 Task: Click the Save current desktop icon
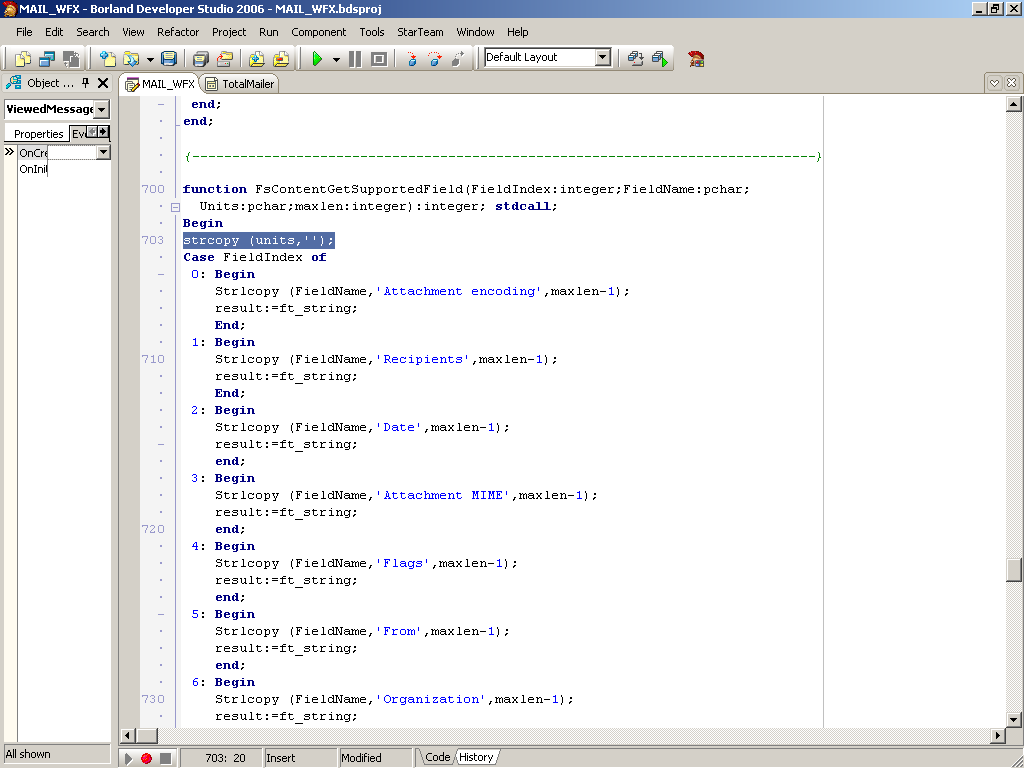(x=635, y=59)
